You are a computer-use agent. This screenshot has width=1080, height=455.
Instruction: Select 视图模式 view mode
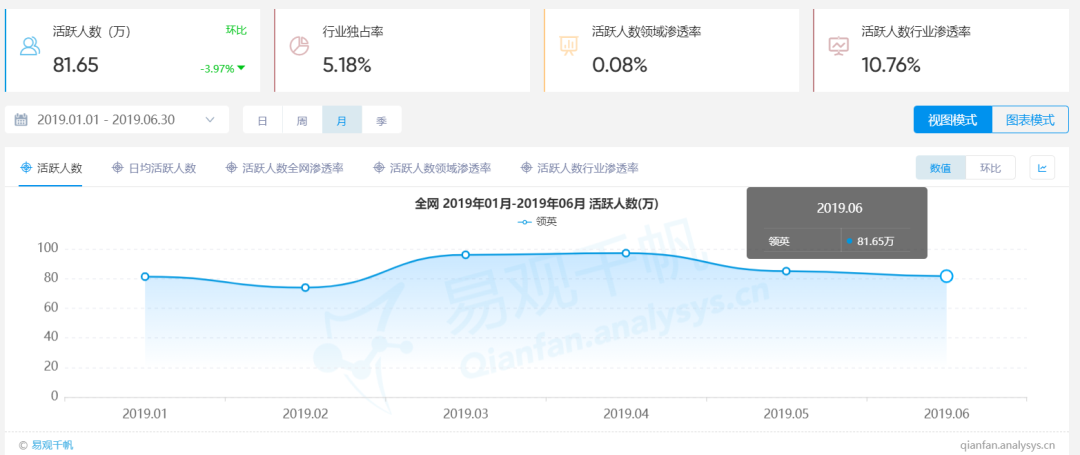coord(953,120)
